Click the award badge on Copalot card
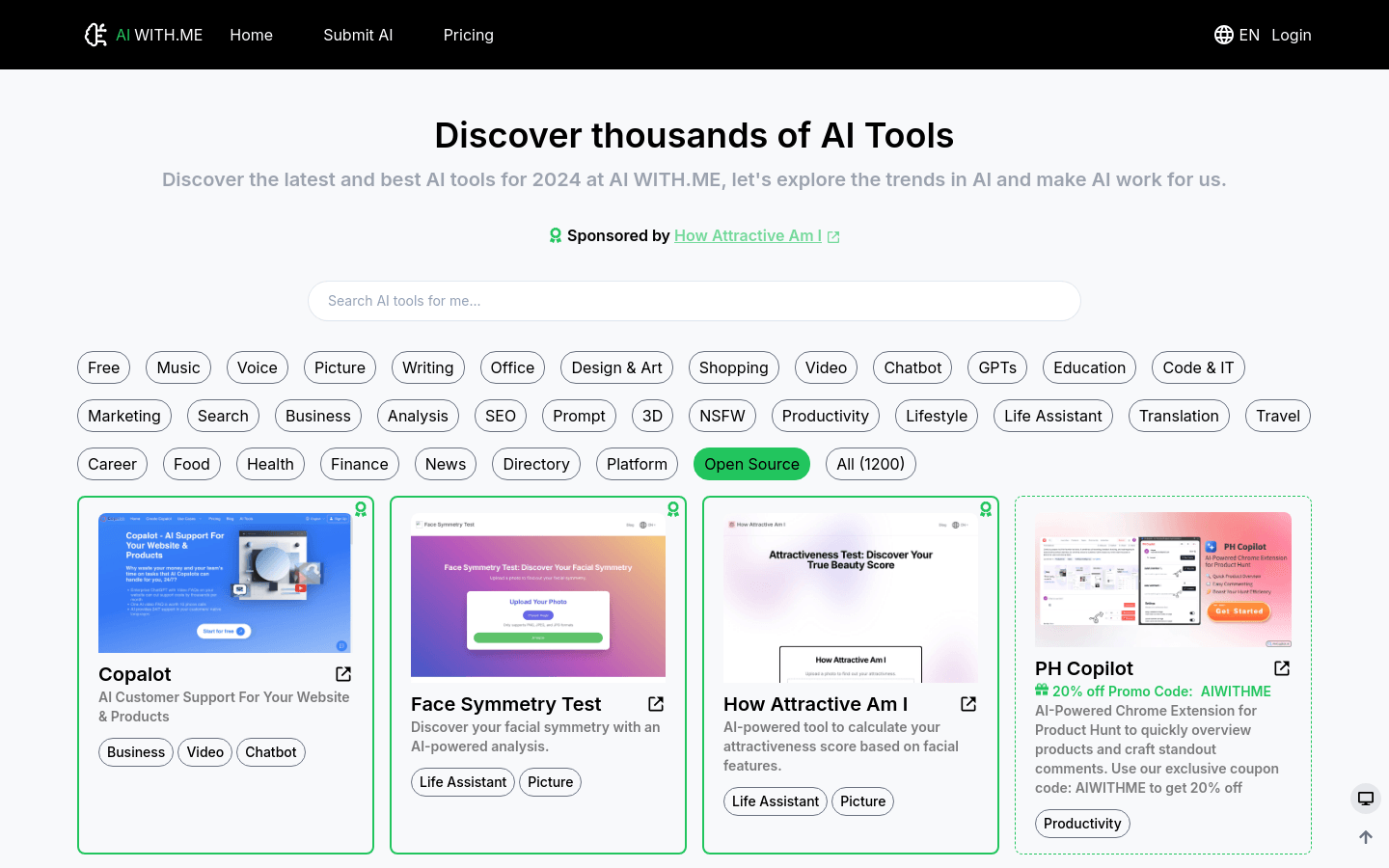The height and width of the screenshot is (868, 1389). [x=361, y=509]
